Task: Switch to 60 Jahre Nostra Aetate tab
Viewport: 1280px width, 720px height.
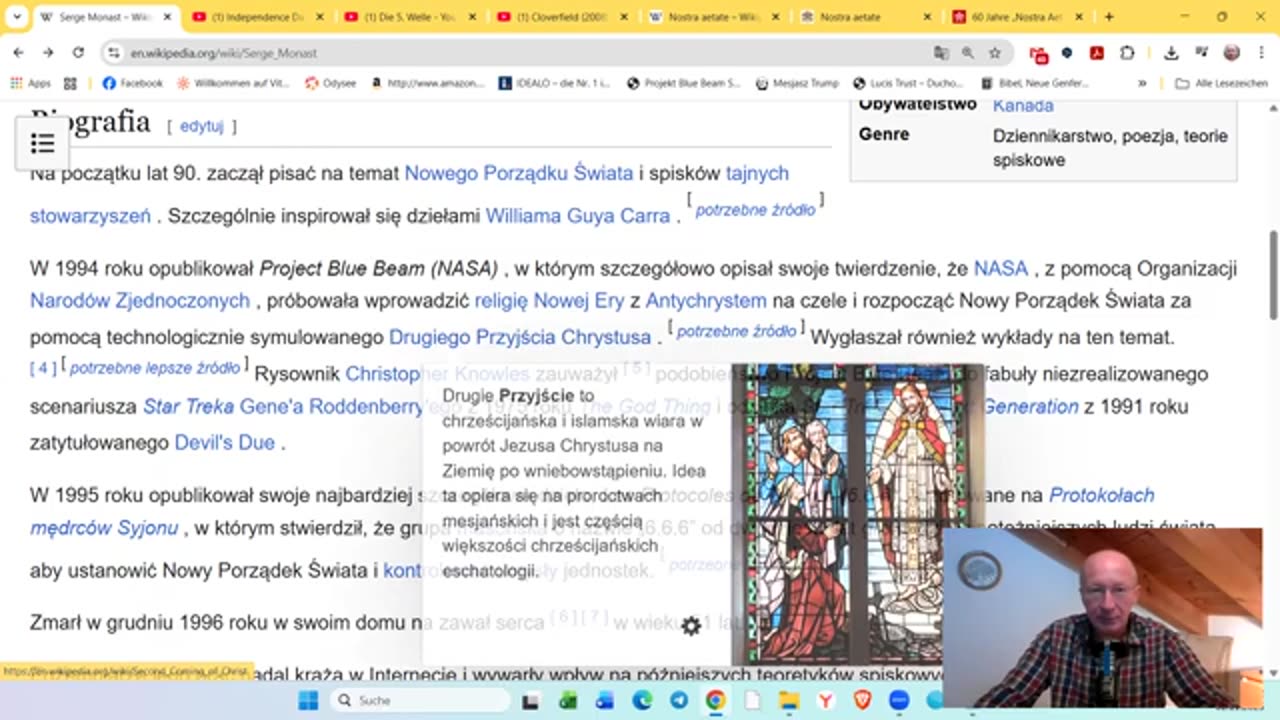Action: tap(1020, 17)
